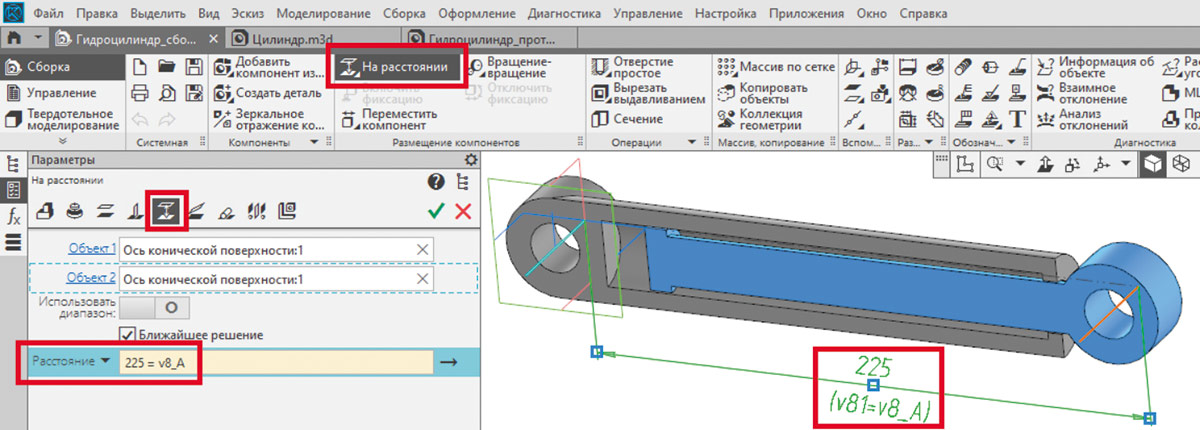Click the Сечение command
Image resolution: width=1200 pixels, height=430 pixels.
628,119
